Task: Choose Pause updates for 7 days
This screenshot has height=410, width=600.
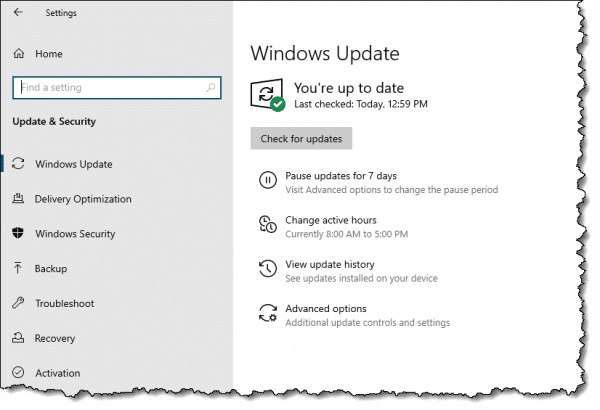Action: point(341,176)
